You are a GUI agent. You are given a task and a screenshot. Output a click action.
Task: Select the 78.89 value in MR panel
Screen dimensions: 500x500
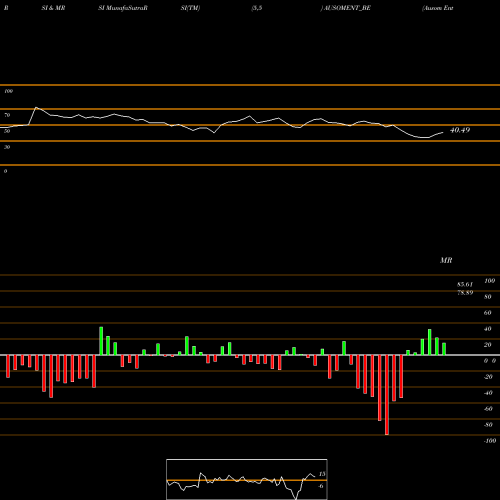click(x=465, y=293)
